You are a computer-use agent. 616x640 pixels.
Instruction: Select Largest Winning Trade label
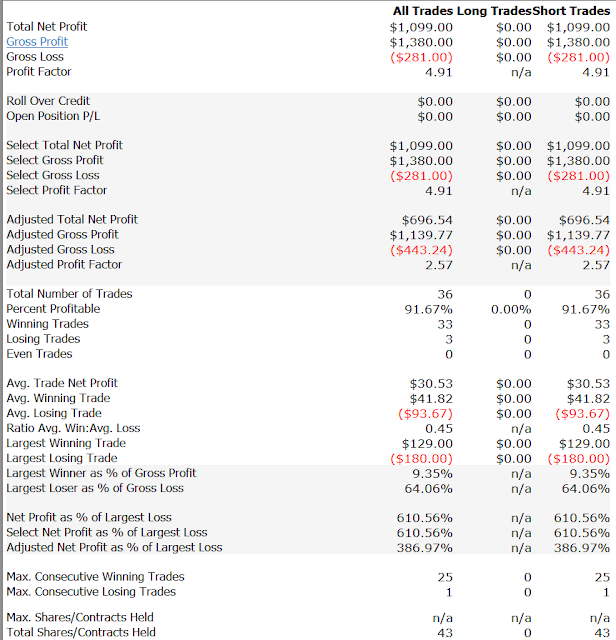click(x=66, y=443)
